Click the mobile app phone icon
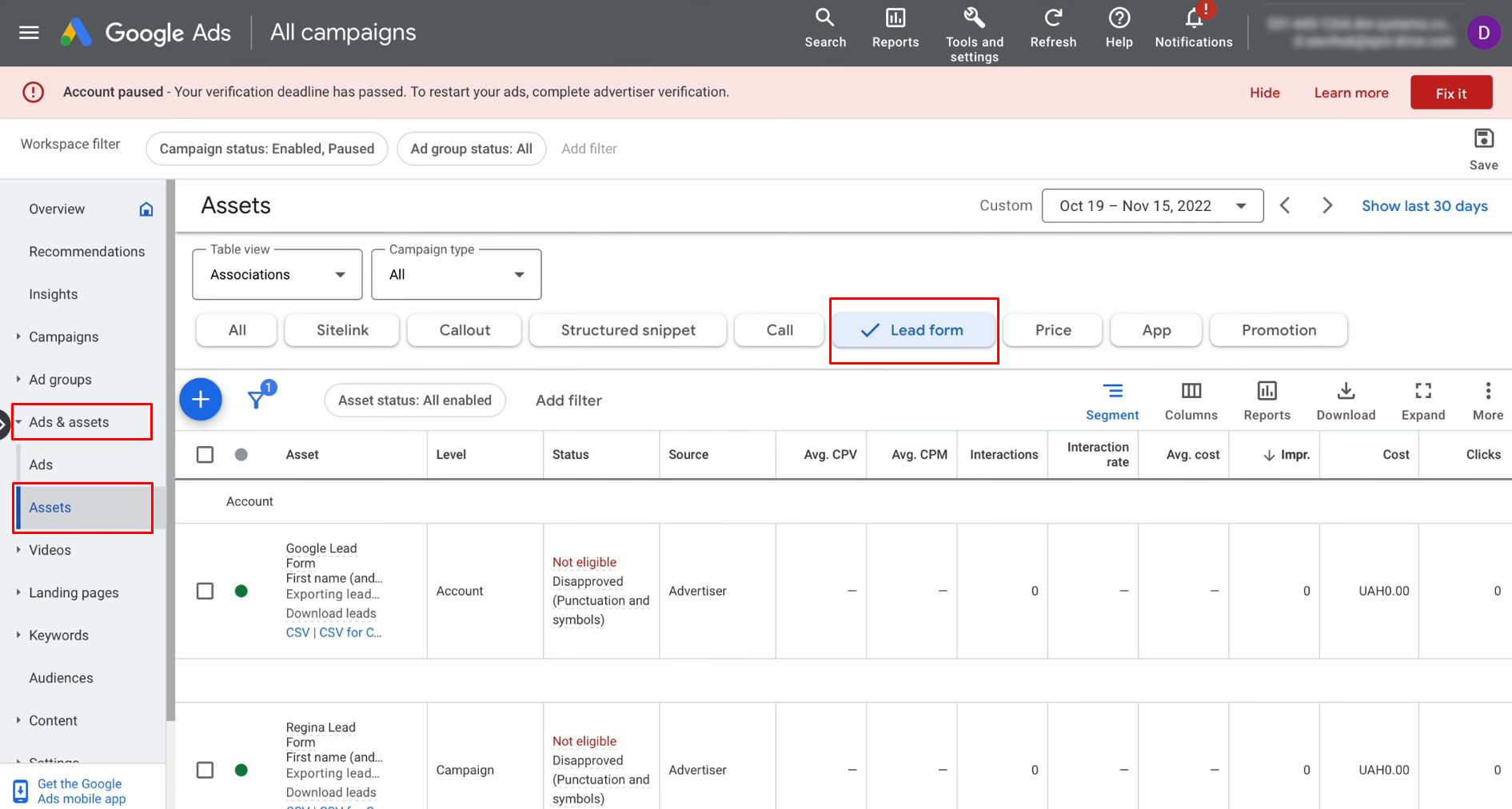The height and width of the screenshot is (809, 1512). tap(21, 791)
